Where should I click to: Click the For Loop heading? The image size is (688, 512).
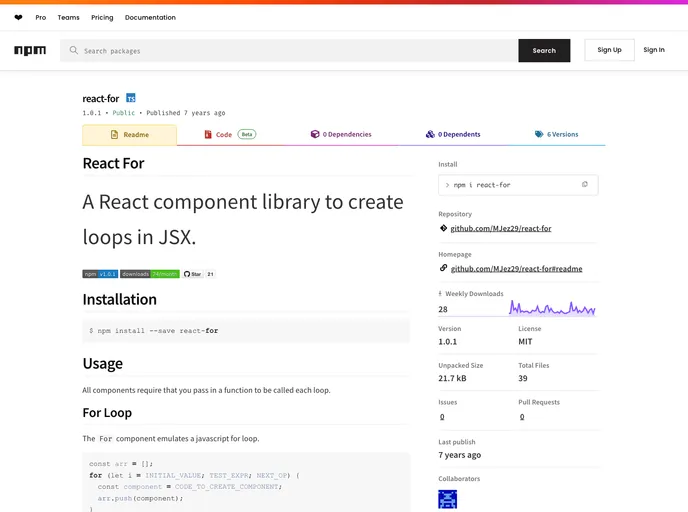pos(107,412)
